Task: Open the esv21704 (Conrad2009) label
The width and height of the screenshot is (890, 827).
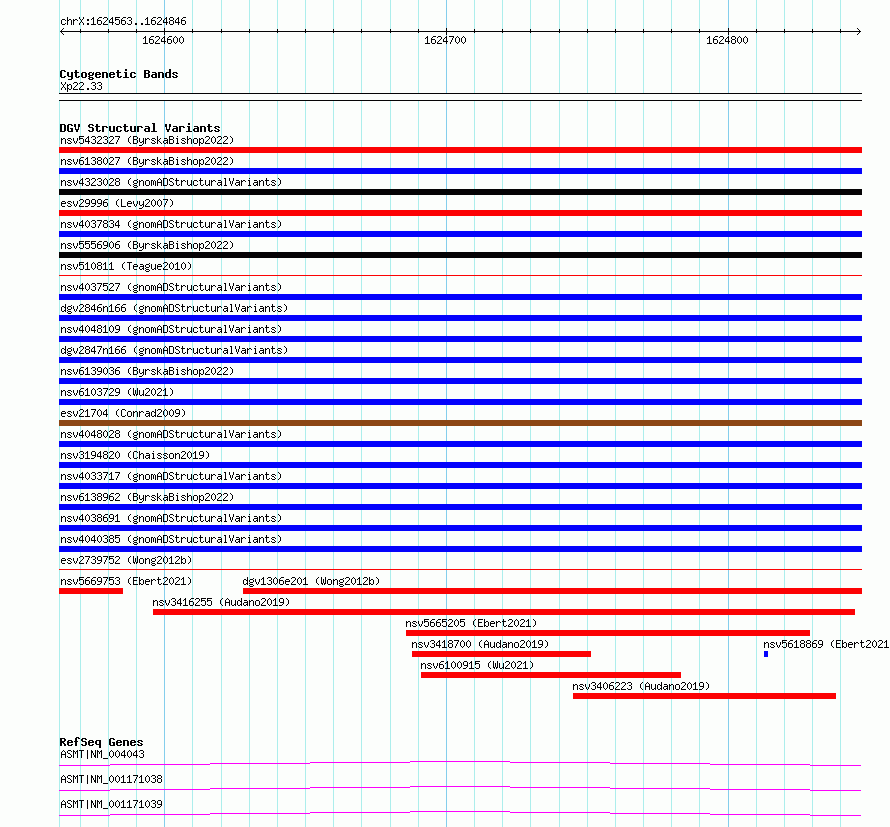Action: (x=123, y=413)
